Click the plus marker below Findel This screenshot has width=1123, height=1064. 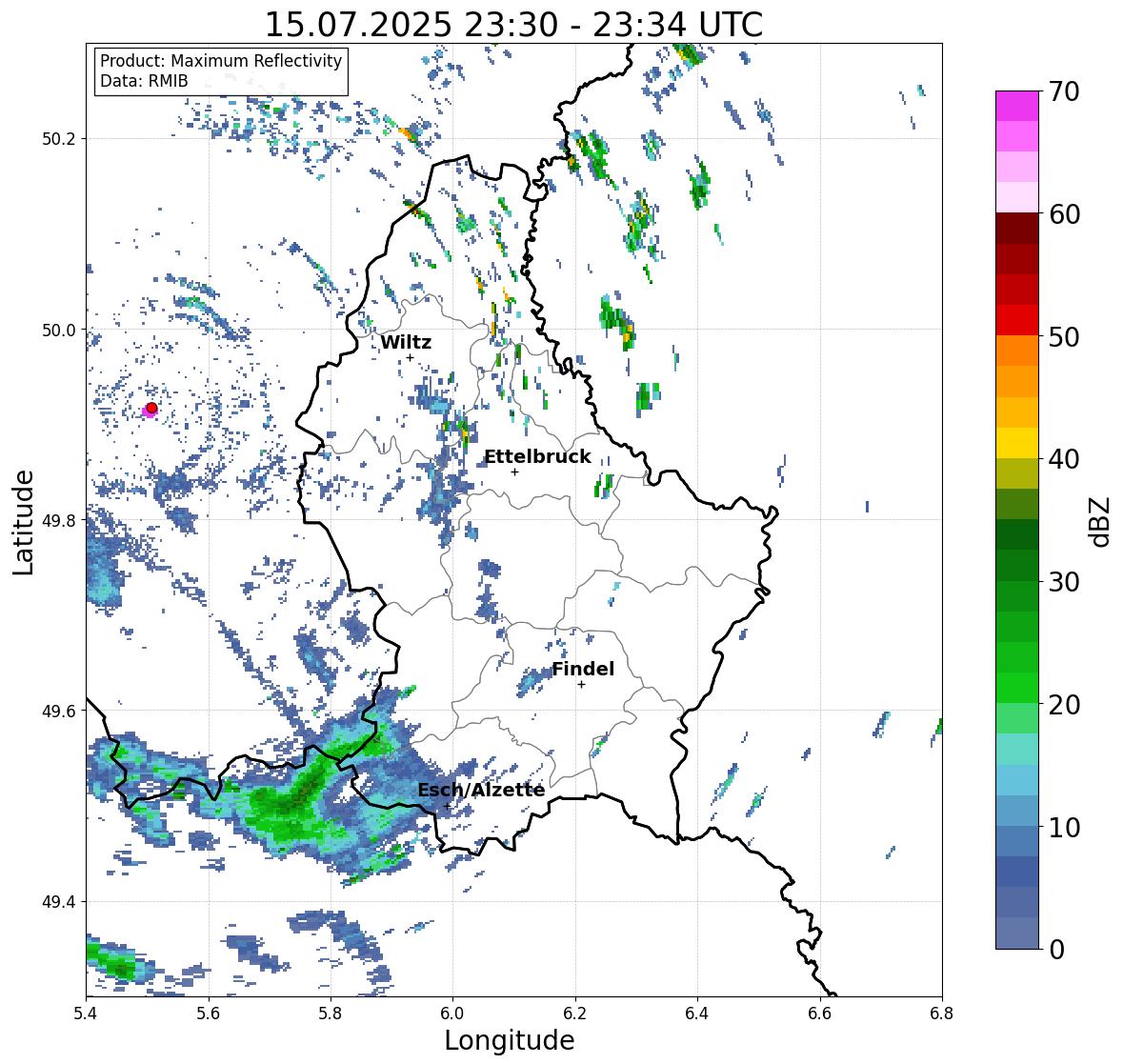tap(582, 685)
